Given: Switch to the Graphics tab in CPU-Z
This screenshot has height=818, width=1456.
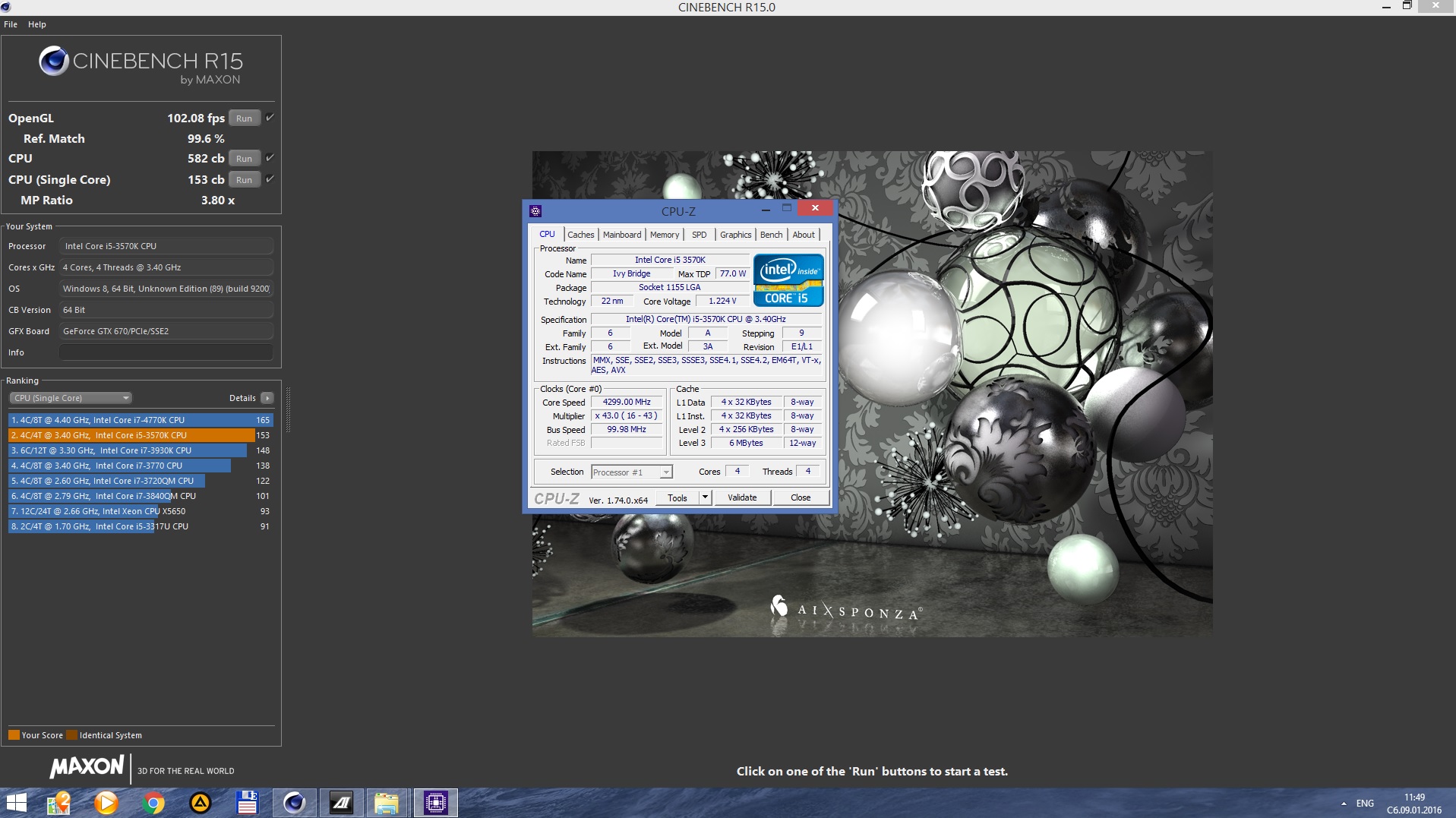Looking at the screenshot, I should coord(736,235).
